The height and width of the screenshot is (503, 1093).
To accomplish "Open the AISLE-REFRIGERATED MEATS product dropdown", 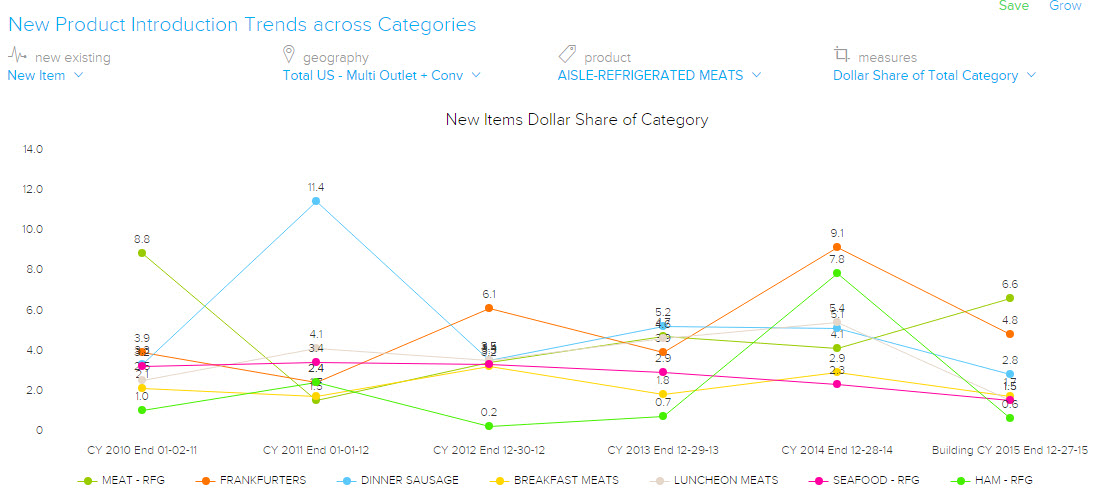I will tap(659, 75).
